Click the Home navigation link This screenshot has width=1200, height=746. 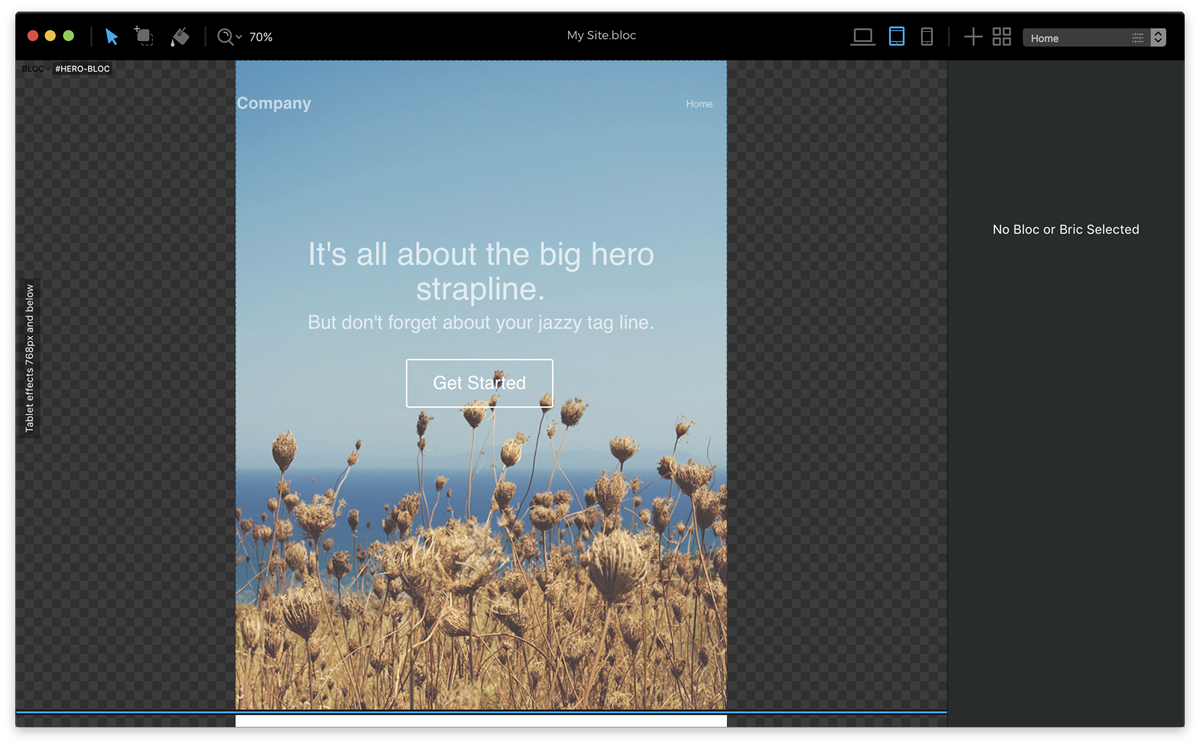(x=699, y=104)
